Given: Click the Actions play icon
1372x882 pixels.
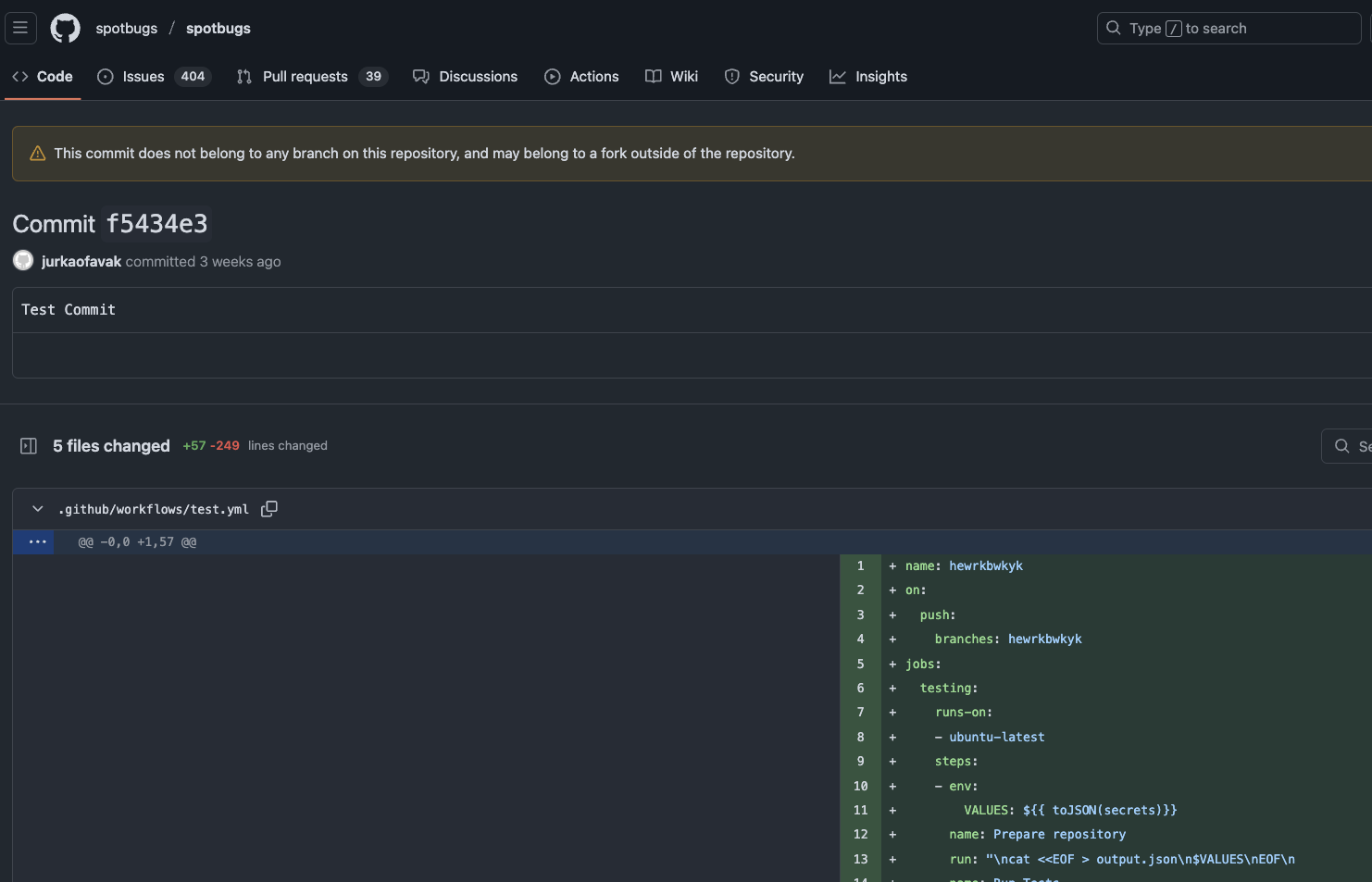Looking at the screenshot, I should (553, 76).
